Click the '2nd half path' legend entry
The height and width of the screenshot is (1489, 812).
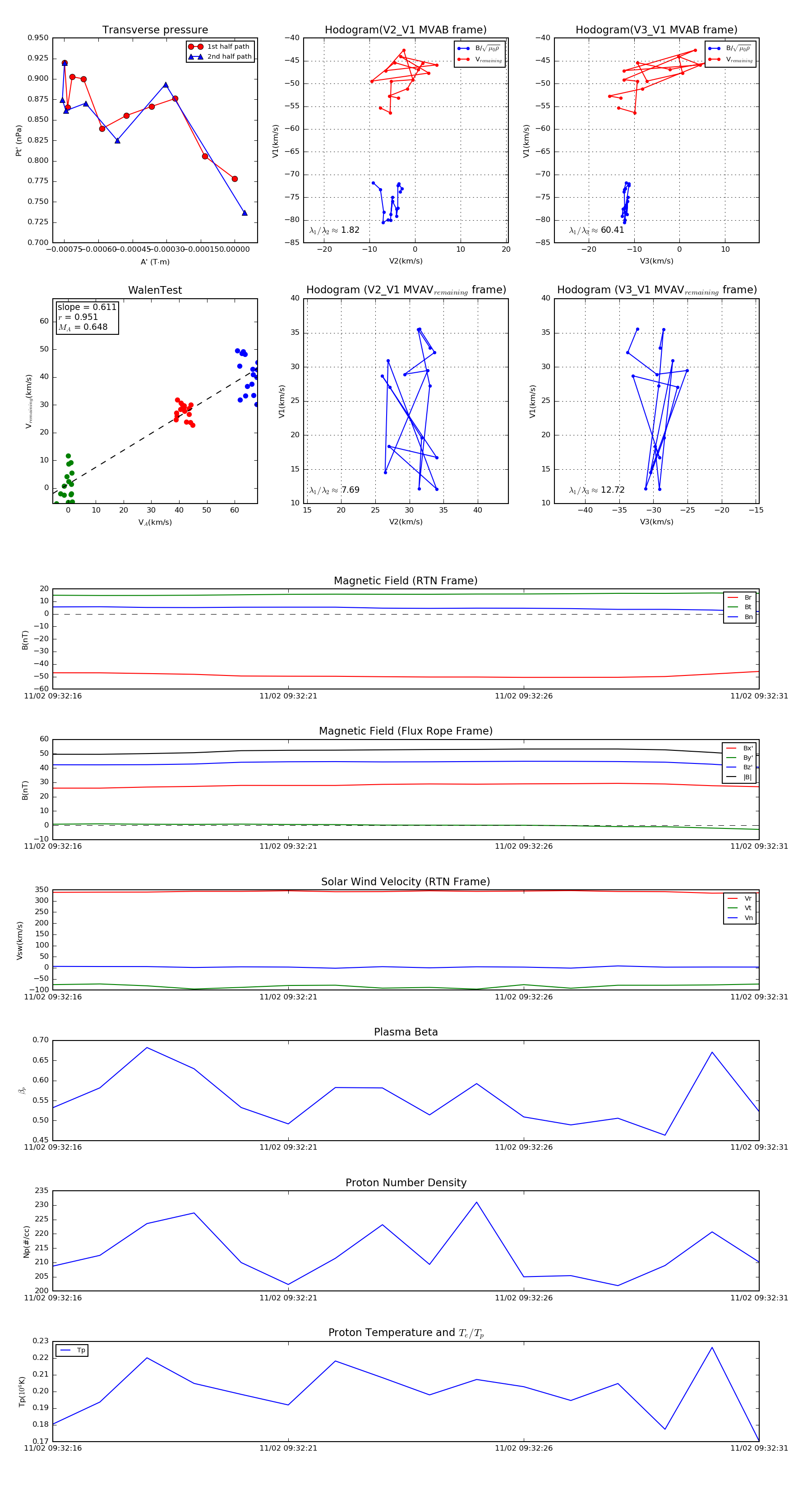[220, 57]
